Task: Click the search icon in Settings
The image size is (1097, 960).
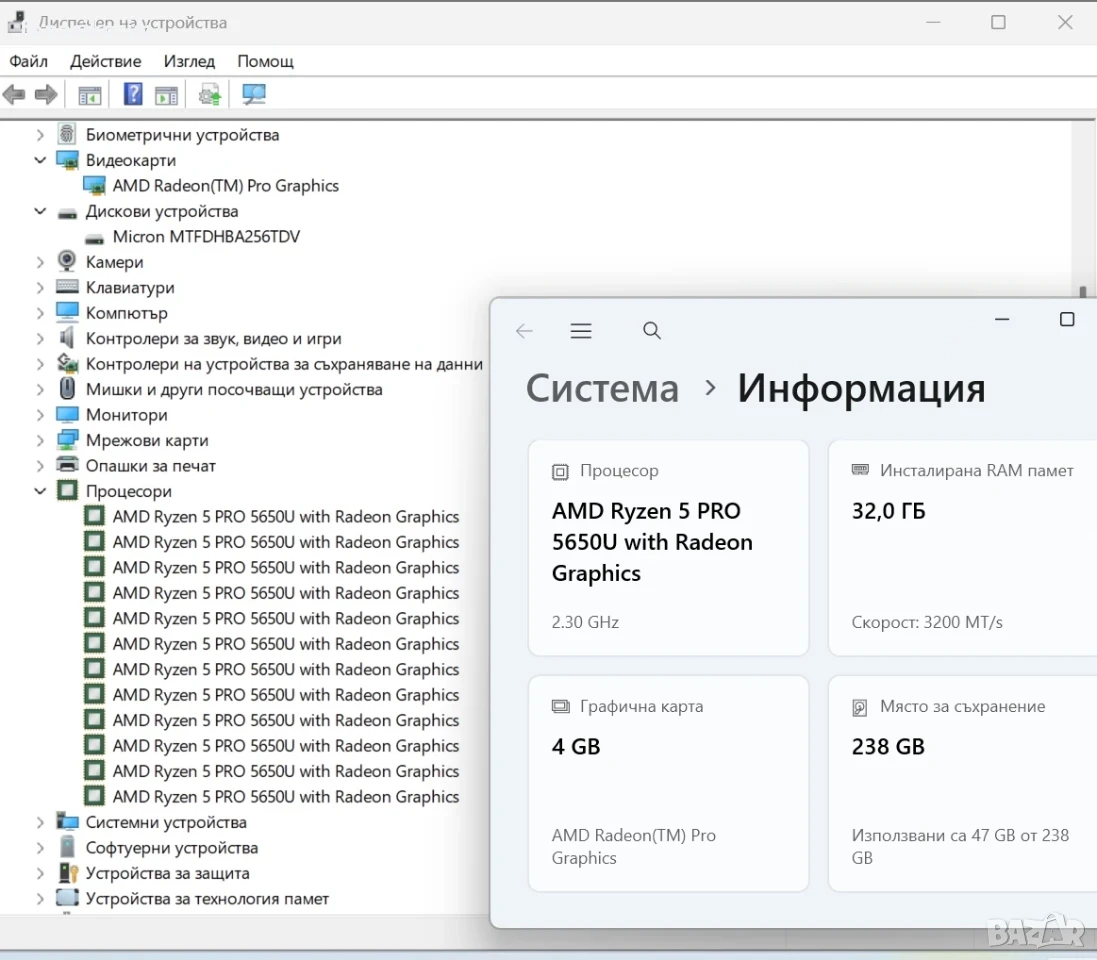Action: (x=651, y=331)
